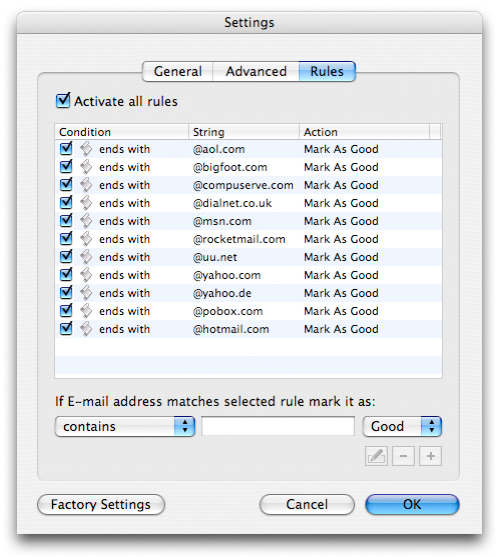Confirm settings with the OK button
Screen dimensions: 499x557
coord(412,504)
